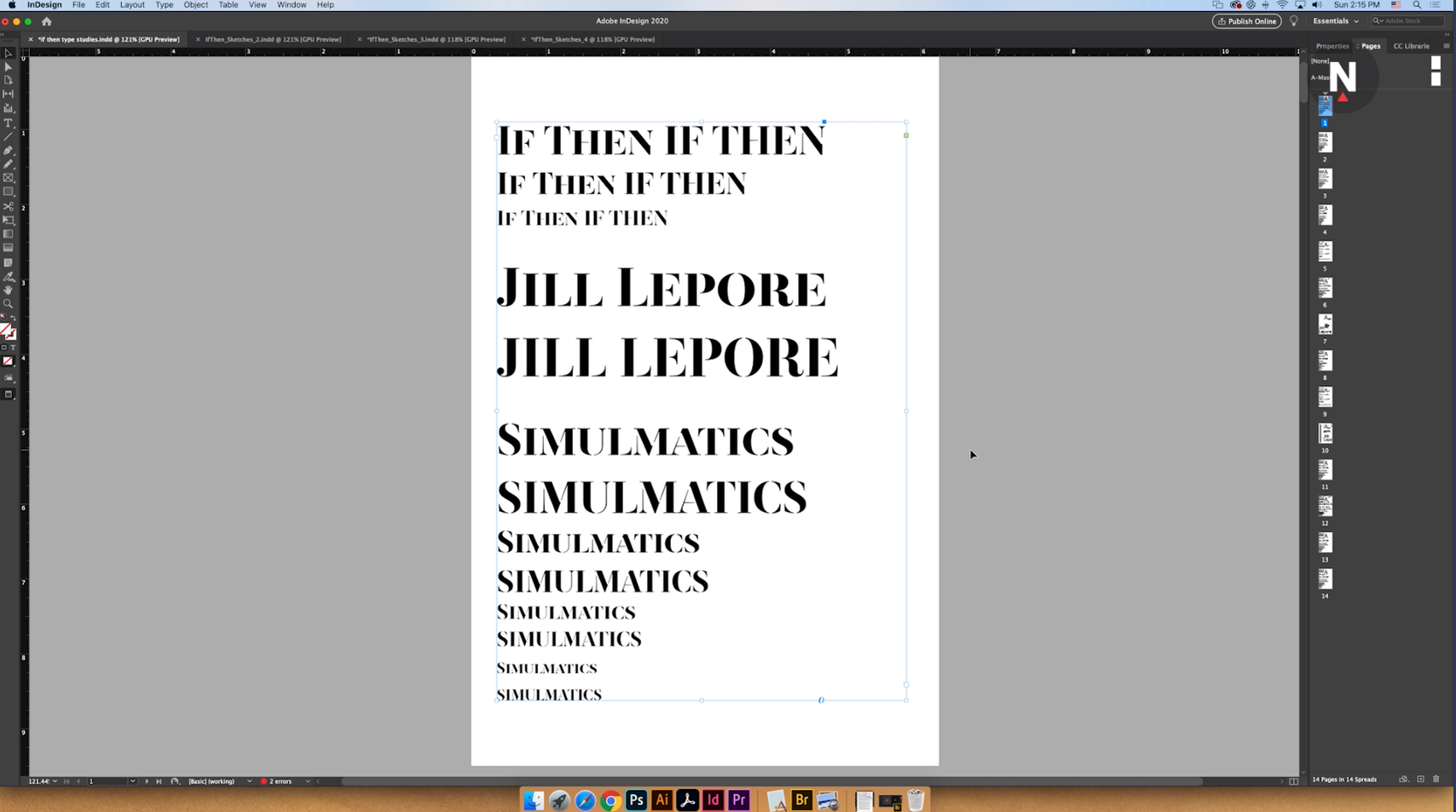Select the Free Transform tool
Viewport: 1456px width, 812px height.
click(x=9, y=220)
